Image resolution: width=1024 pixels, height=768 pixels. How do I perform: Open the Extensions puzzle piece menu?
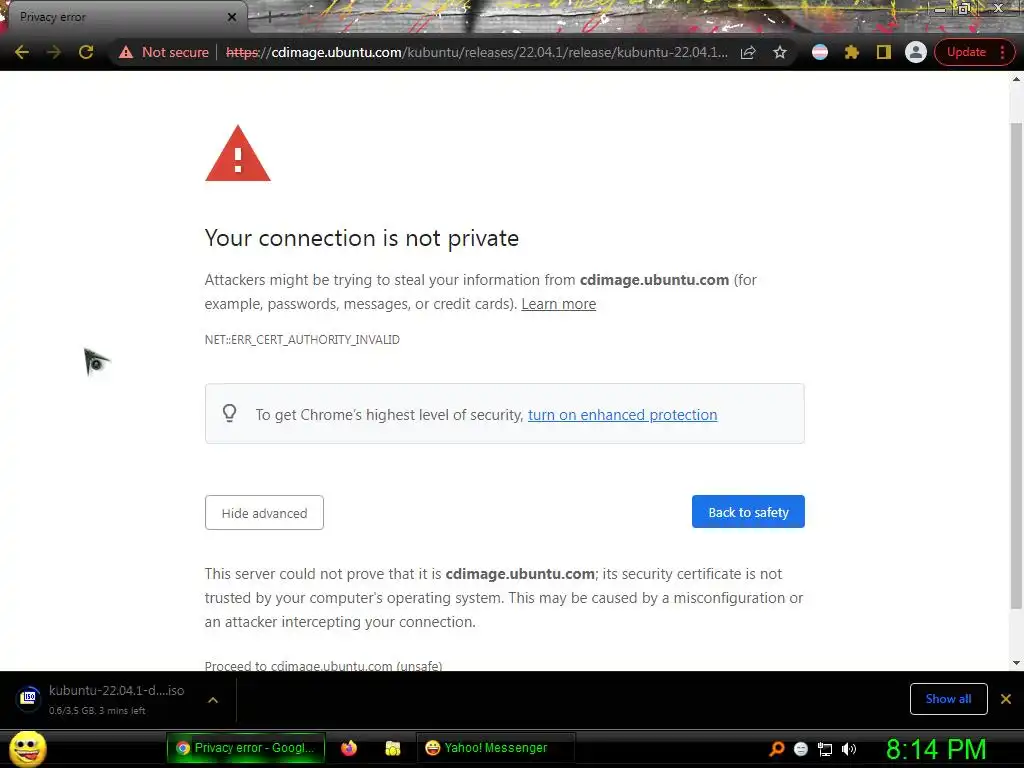coord(852,52)
